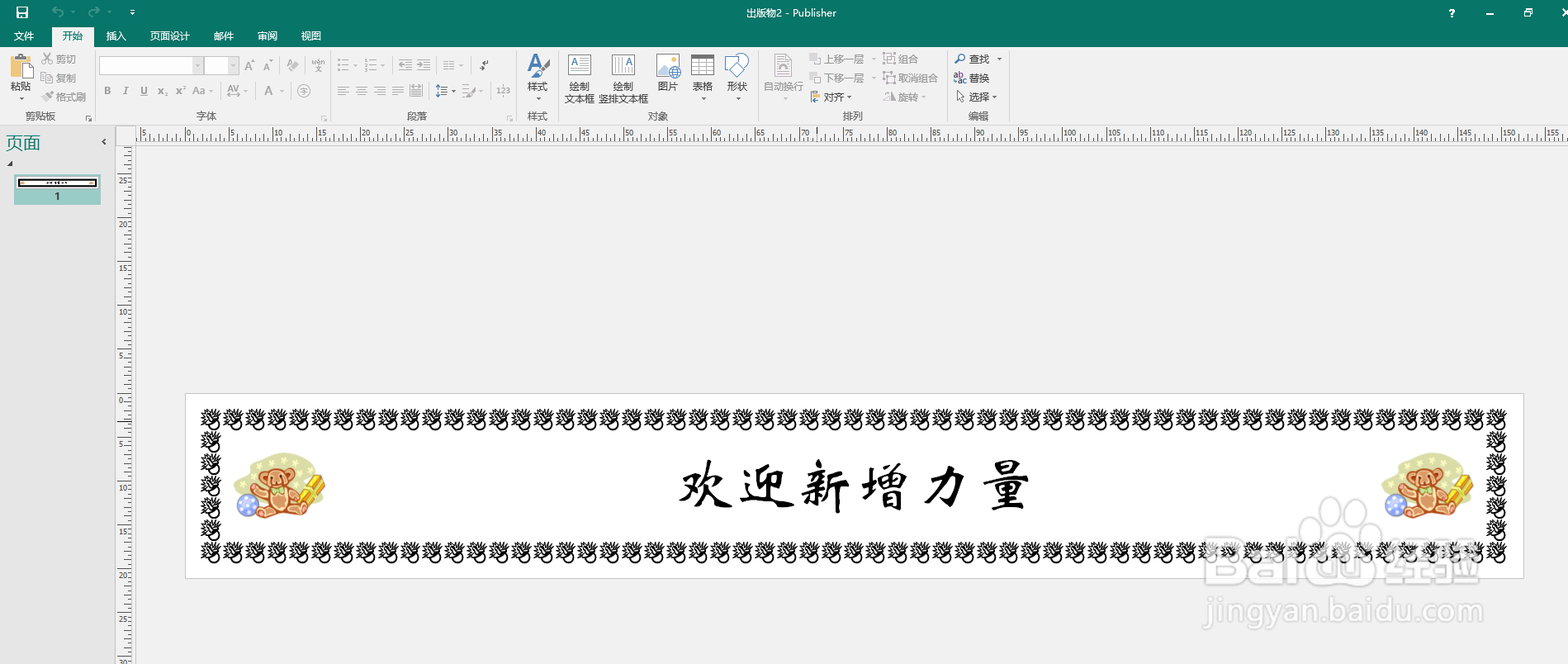Click the Copy (复制) icon
Viewport: 1568px width, 664px height.
click(x=47, y=78)
